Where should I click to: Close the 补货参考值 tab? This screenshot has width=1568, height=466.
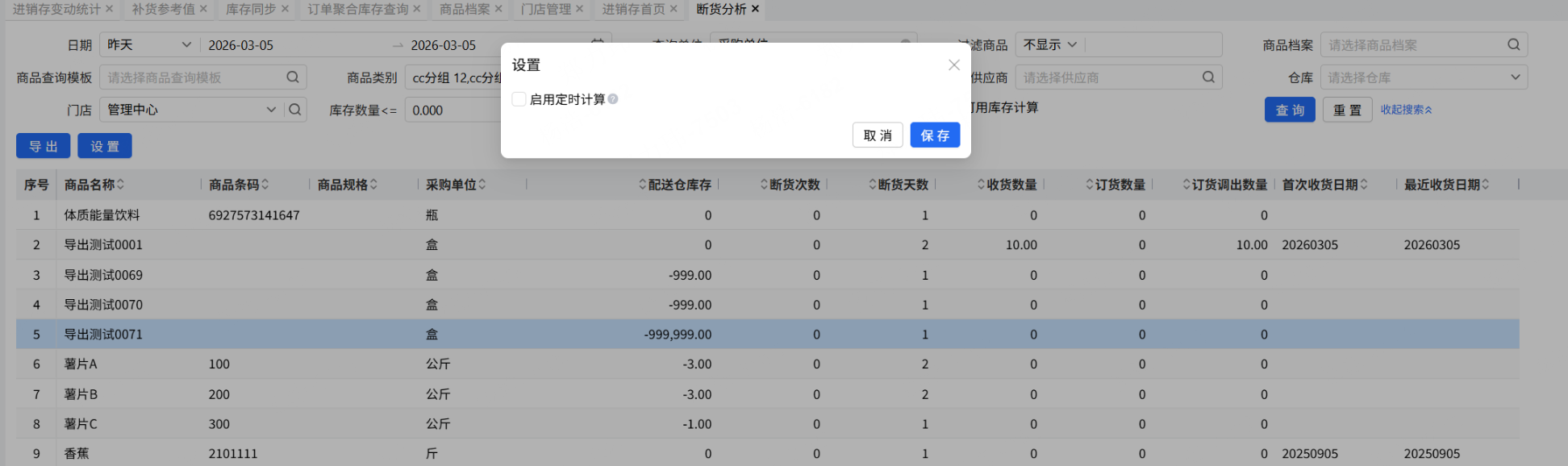203,9
